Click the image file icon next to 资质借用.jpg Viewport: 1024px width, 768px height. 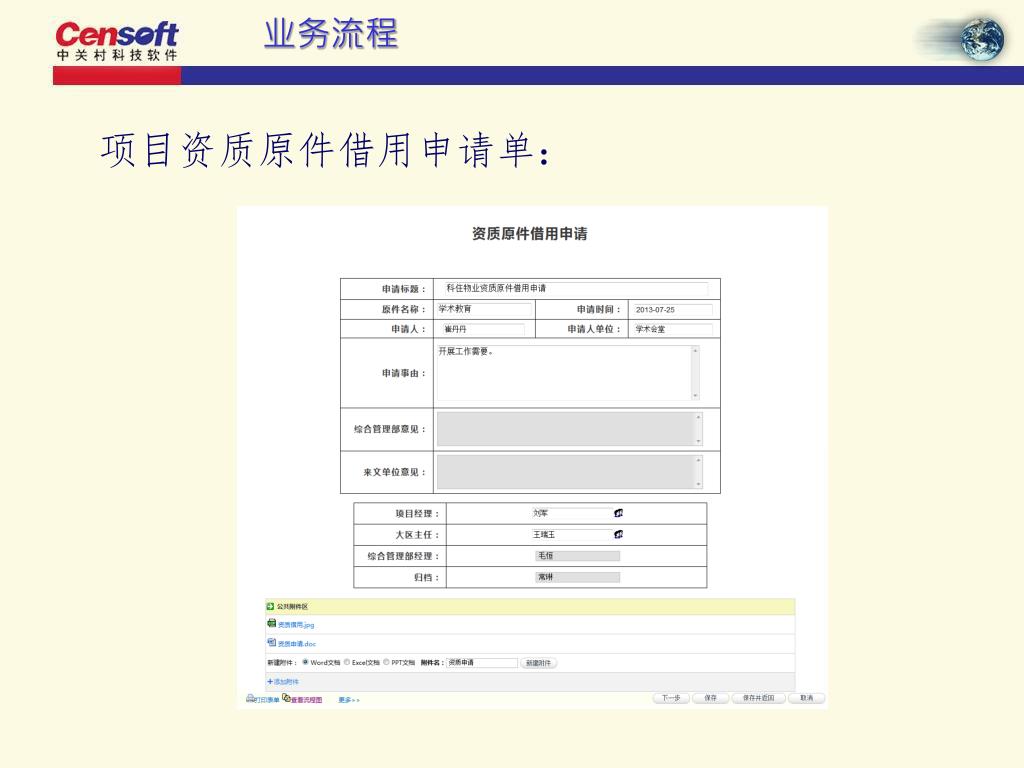(x=272, y=624)
